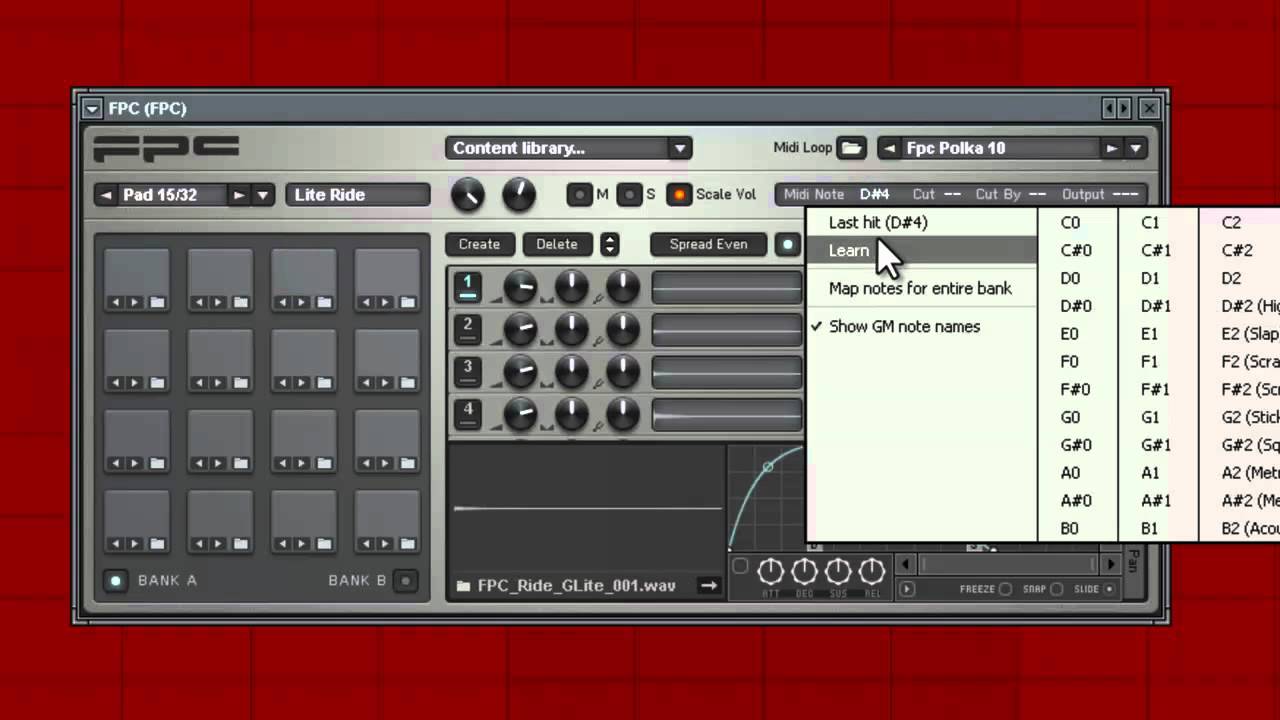Pick note F#1 from the list
The width and height of the screenshot is (1280, 720).
[1157, 390]
